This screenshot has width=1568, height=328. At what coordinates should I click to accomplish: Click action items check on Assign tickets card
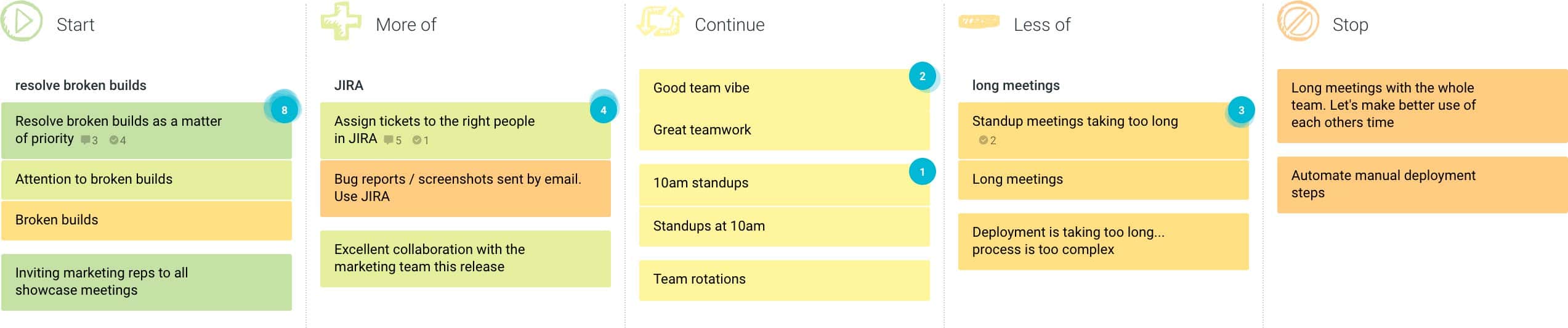[421, 141]
